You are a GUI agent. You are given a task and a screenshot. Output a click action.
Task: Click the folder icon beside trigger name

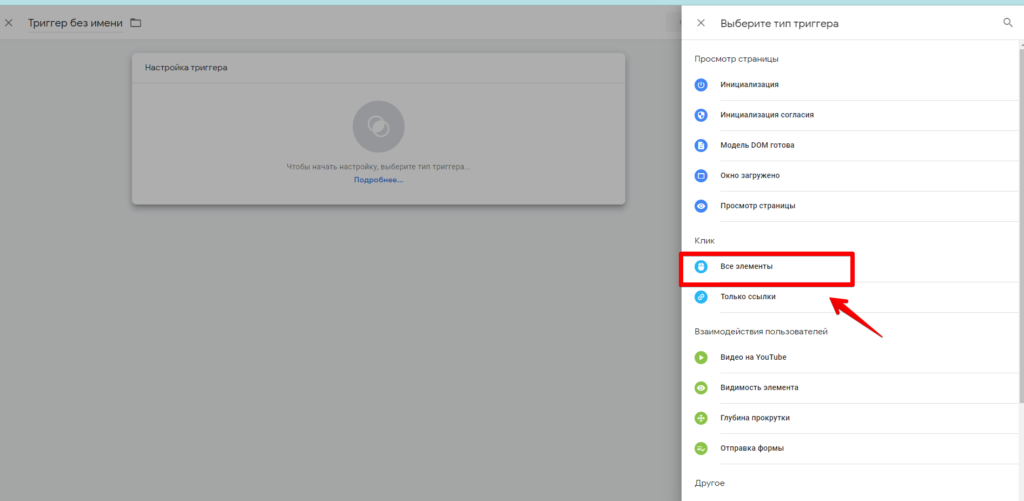click(135, 23)
